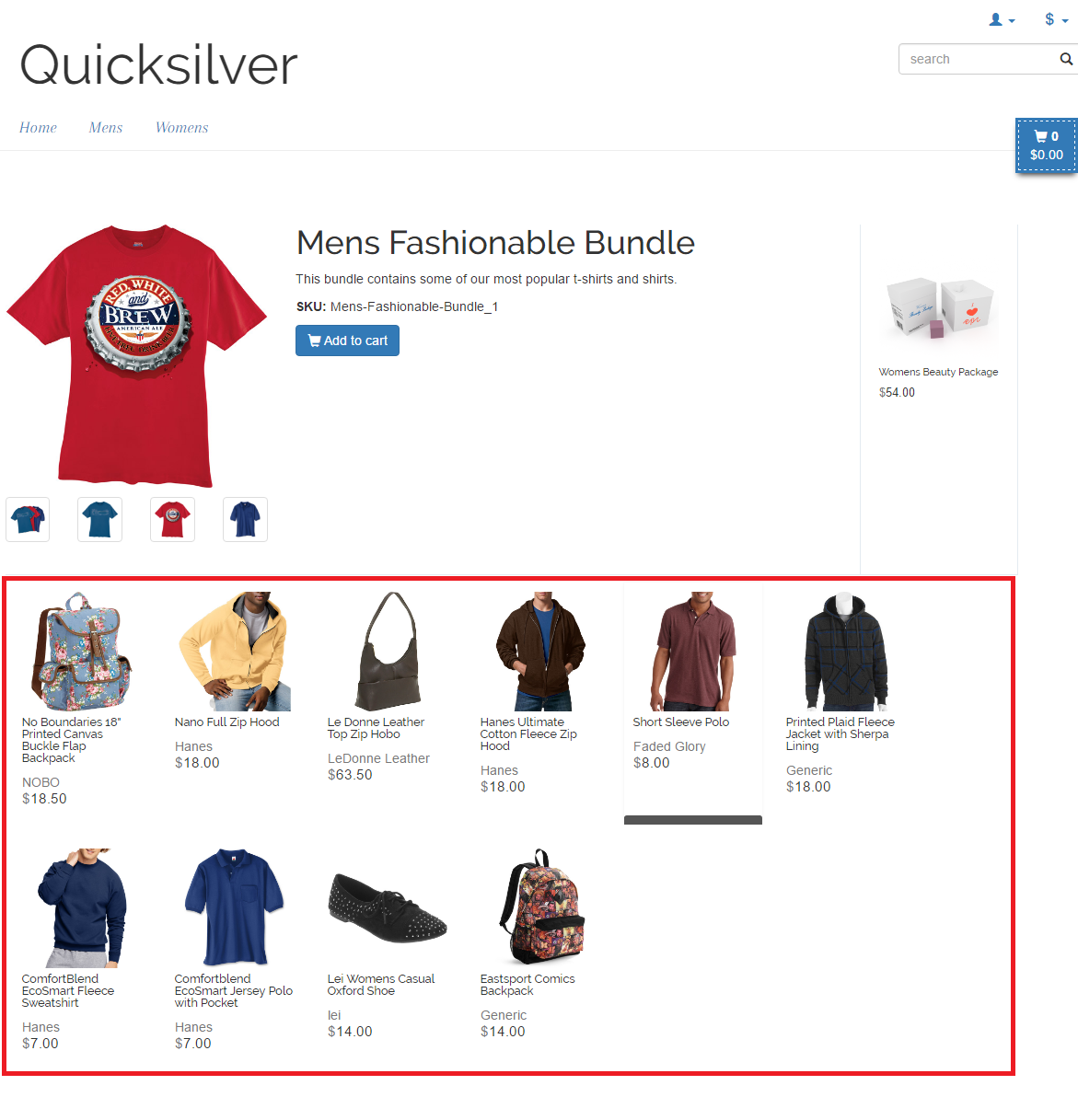Add the bundle to cart
Screen dimensions: 1078x1120
[347, 341]
